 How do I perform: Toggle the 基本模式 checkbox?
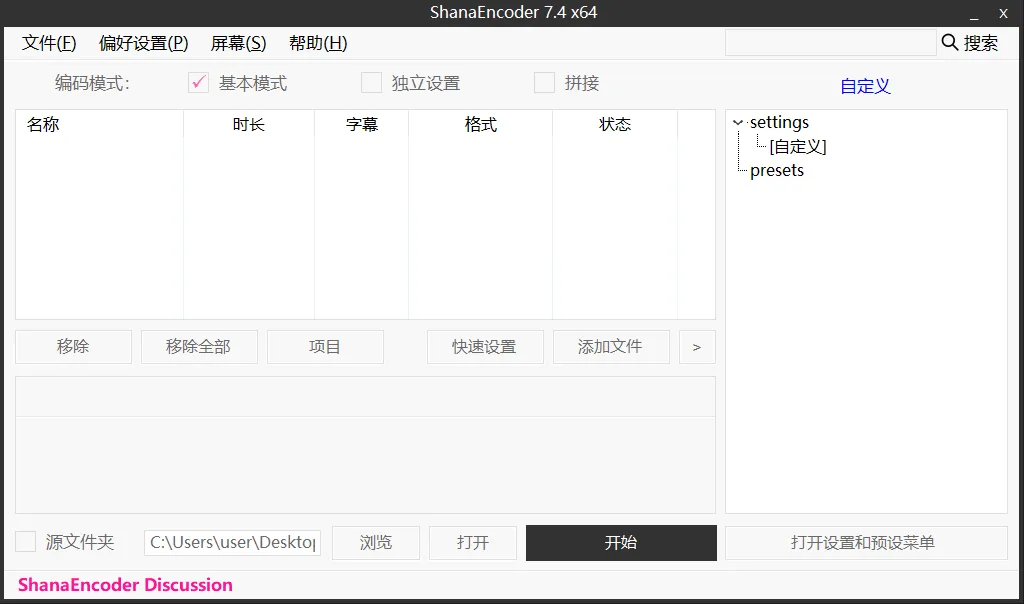(199, 83)
